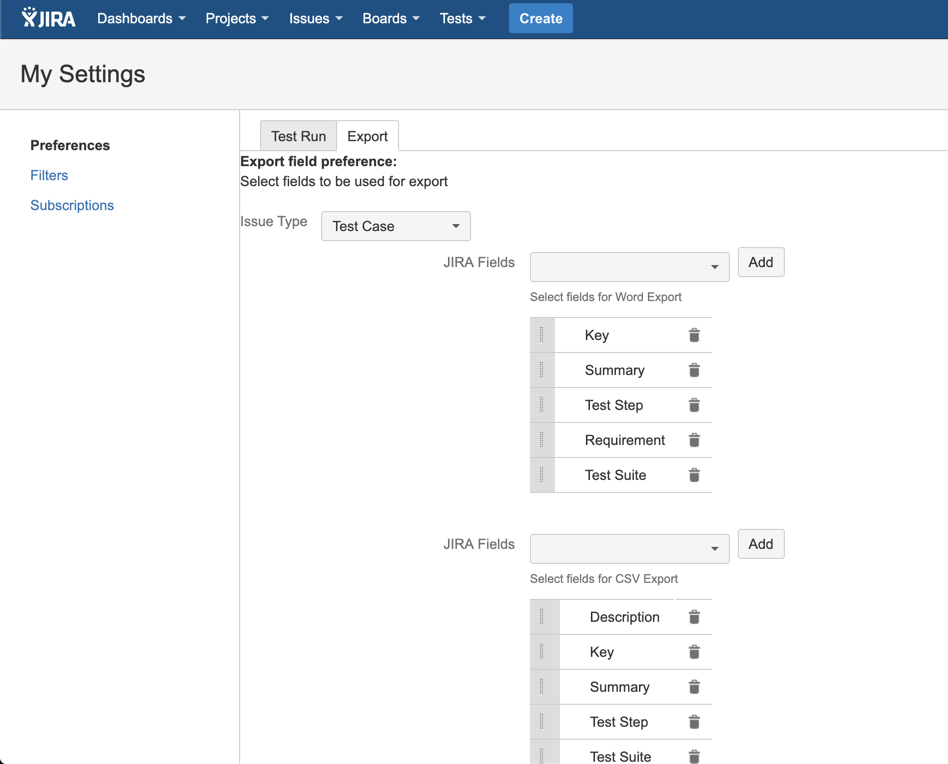Delete Summary from Word Export fields
948x764 pixels.
tap(694, 370)
